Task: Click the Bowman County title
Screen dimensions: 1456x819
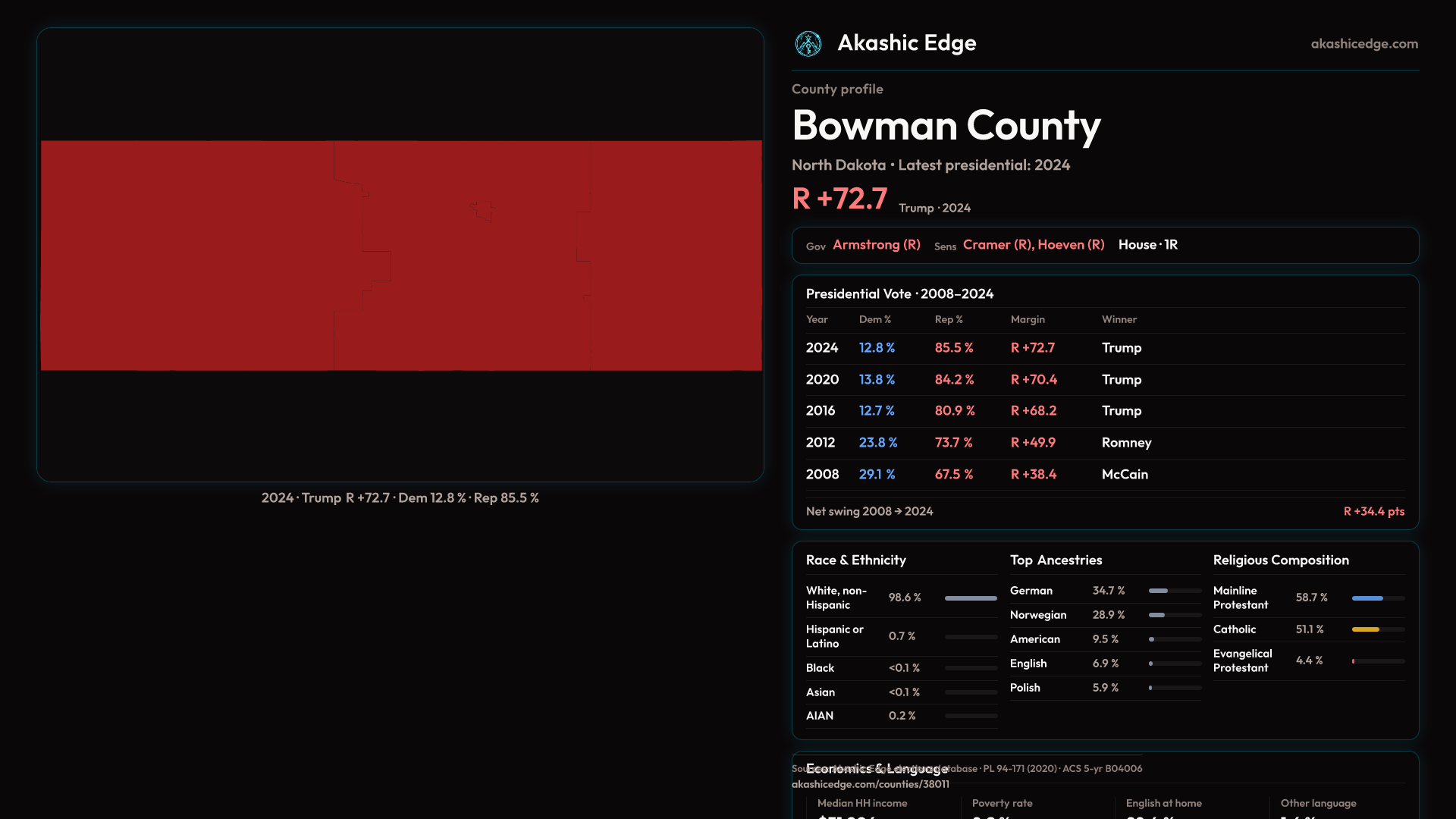Action: [x=946, y=126]
